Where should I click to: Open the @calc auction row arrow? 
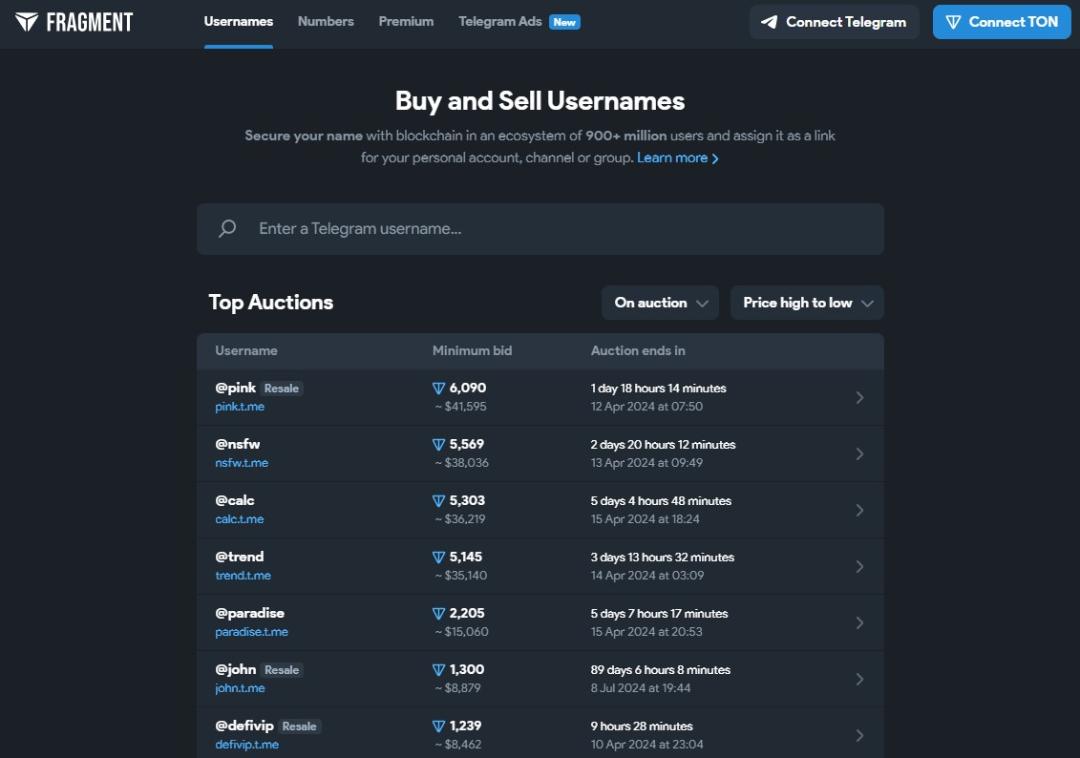860,510
